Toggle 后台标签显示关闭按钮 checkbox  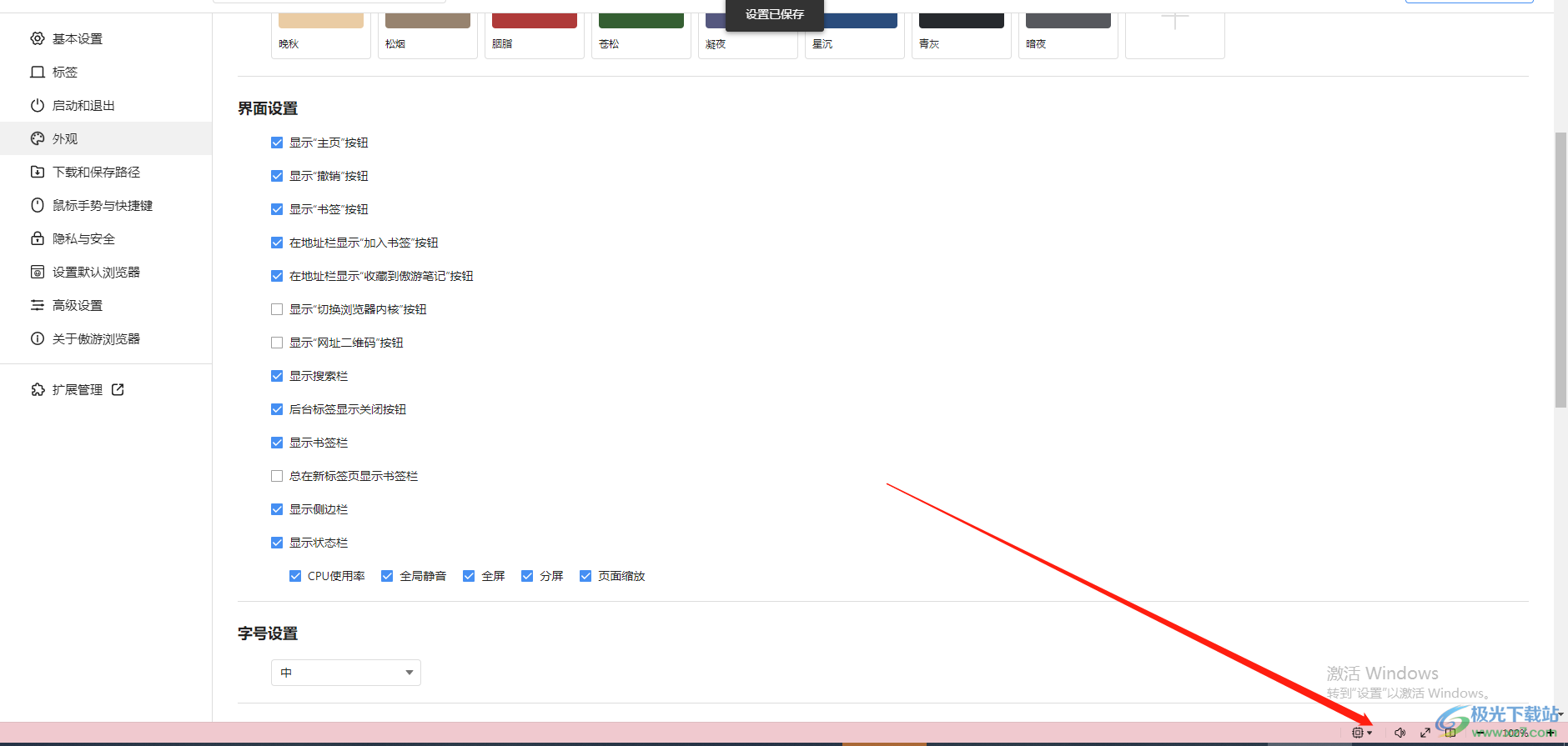(277, 409)
